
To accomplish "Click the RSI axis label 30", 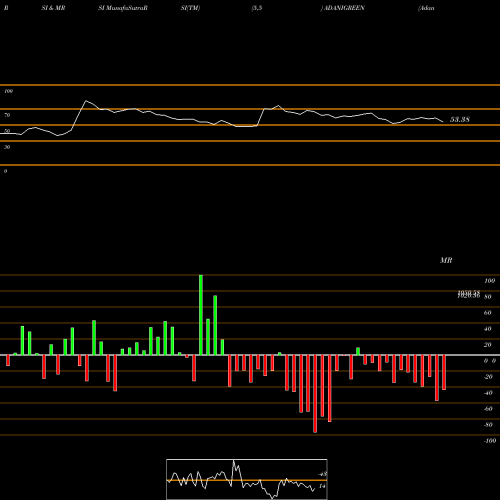I will pyautogui.click(x=7, y=147).
